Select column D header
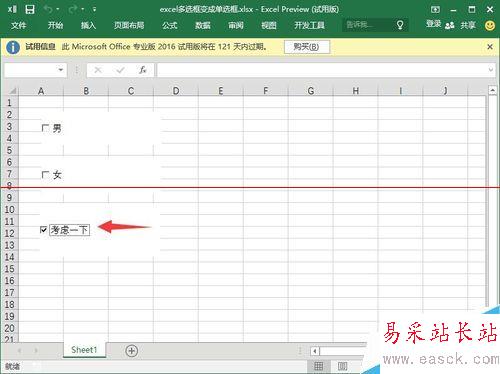This screenshot has width=500, height=374. pos(176,91)
